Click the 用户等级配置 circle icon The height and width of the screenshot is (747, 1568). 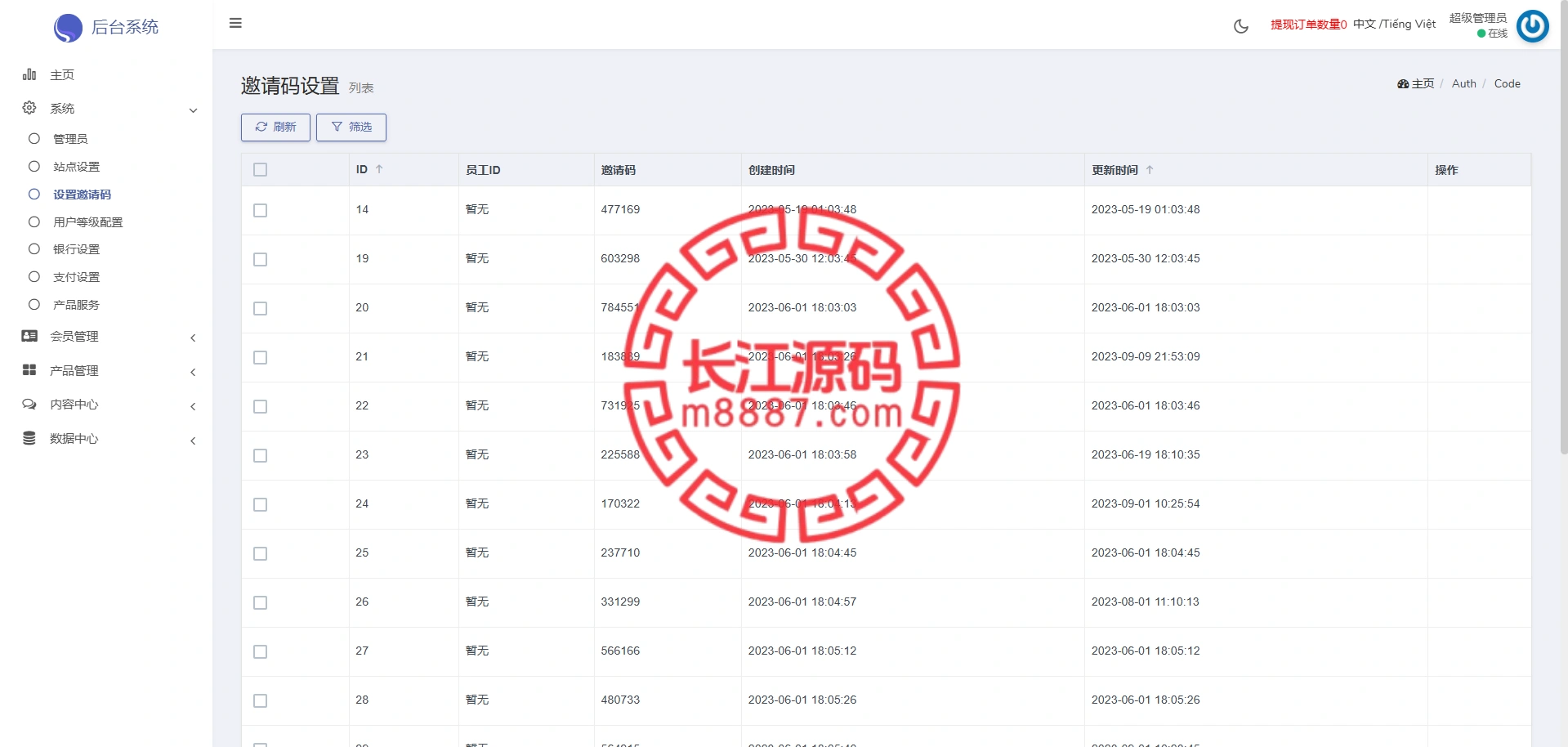tap(34, 222)
